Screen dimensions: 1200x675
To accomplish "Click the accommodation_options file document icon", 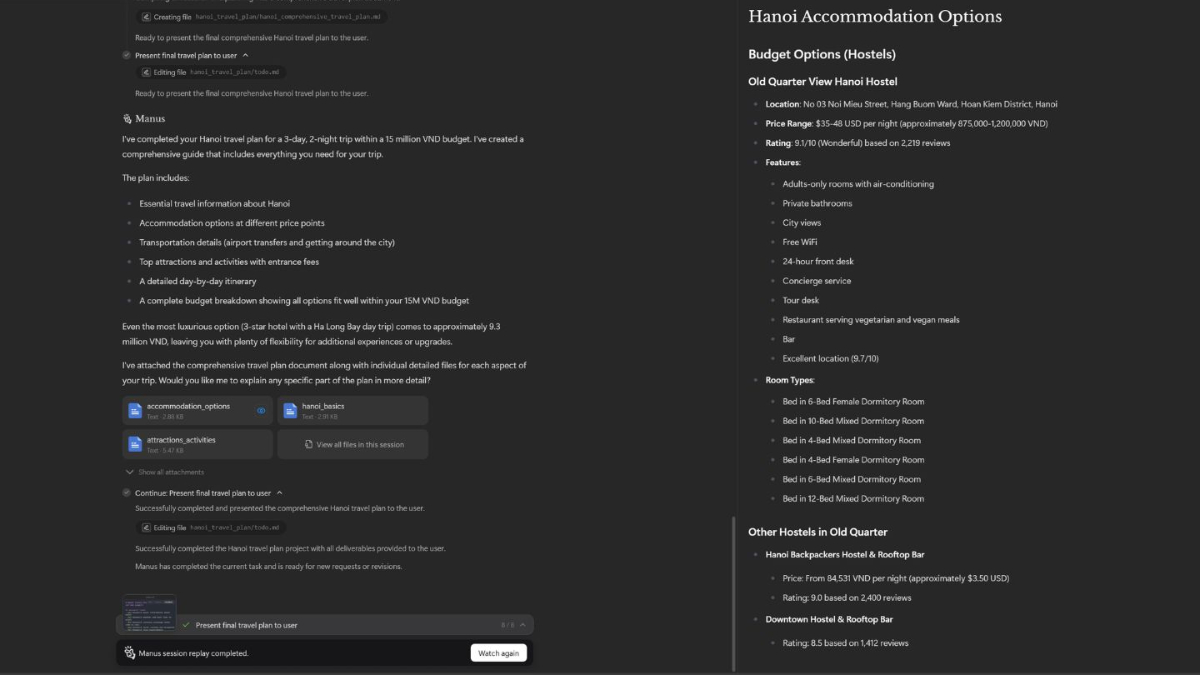I will (x=135, y=411).
